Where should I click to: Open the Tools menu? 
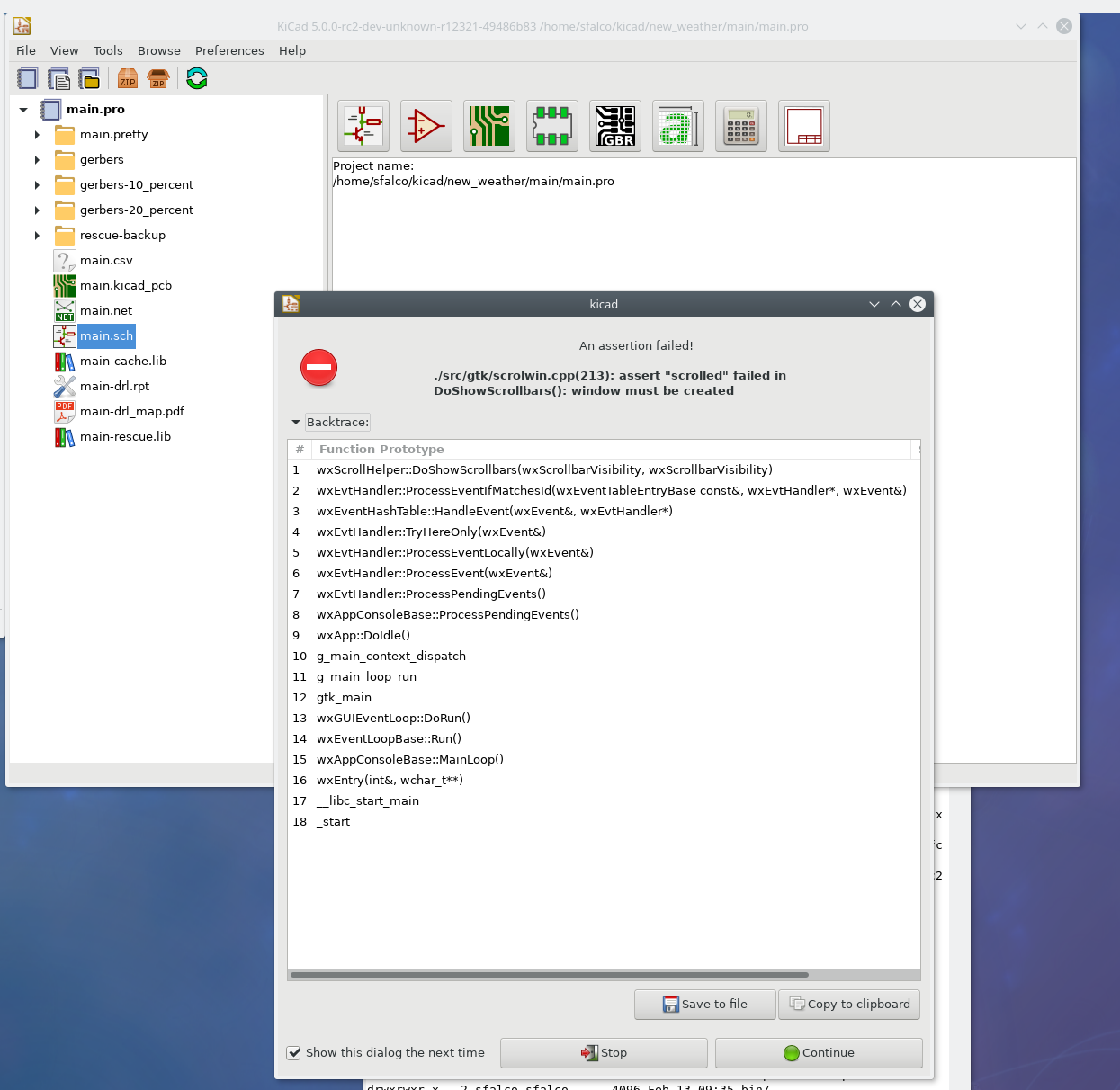[x=108, y=51]
